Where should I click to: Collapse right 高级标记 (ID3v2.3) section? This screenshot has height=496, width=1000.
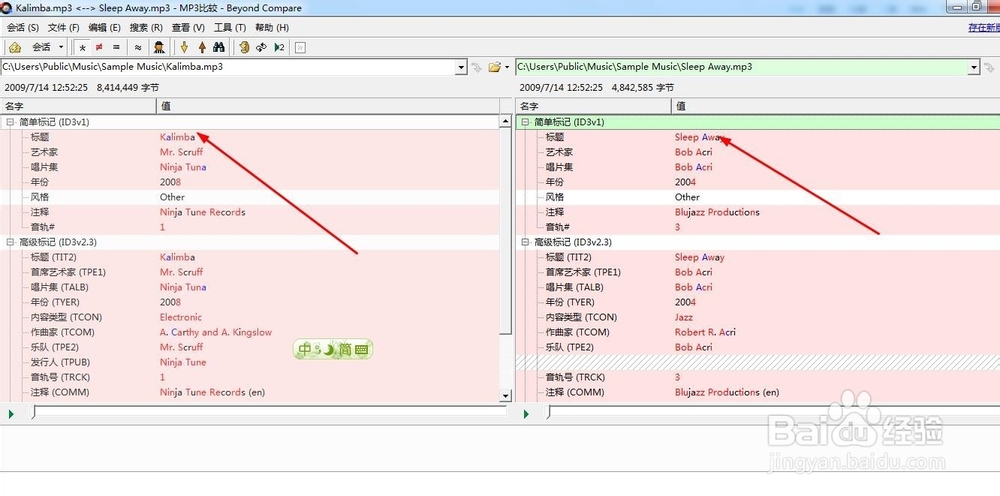(526, 242)
